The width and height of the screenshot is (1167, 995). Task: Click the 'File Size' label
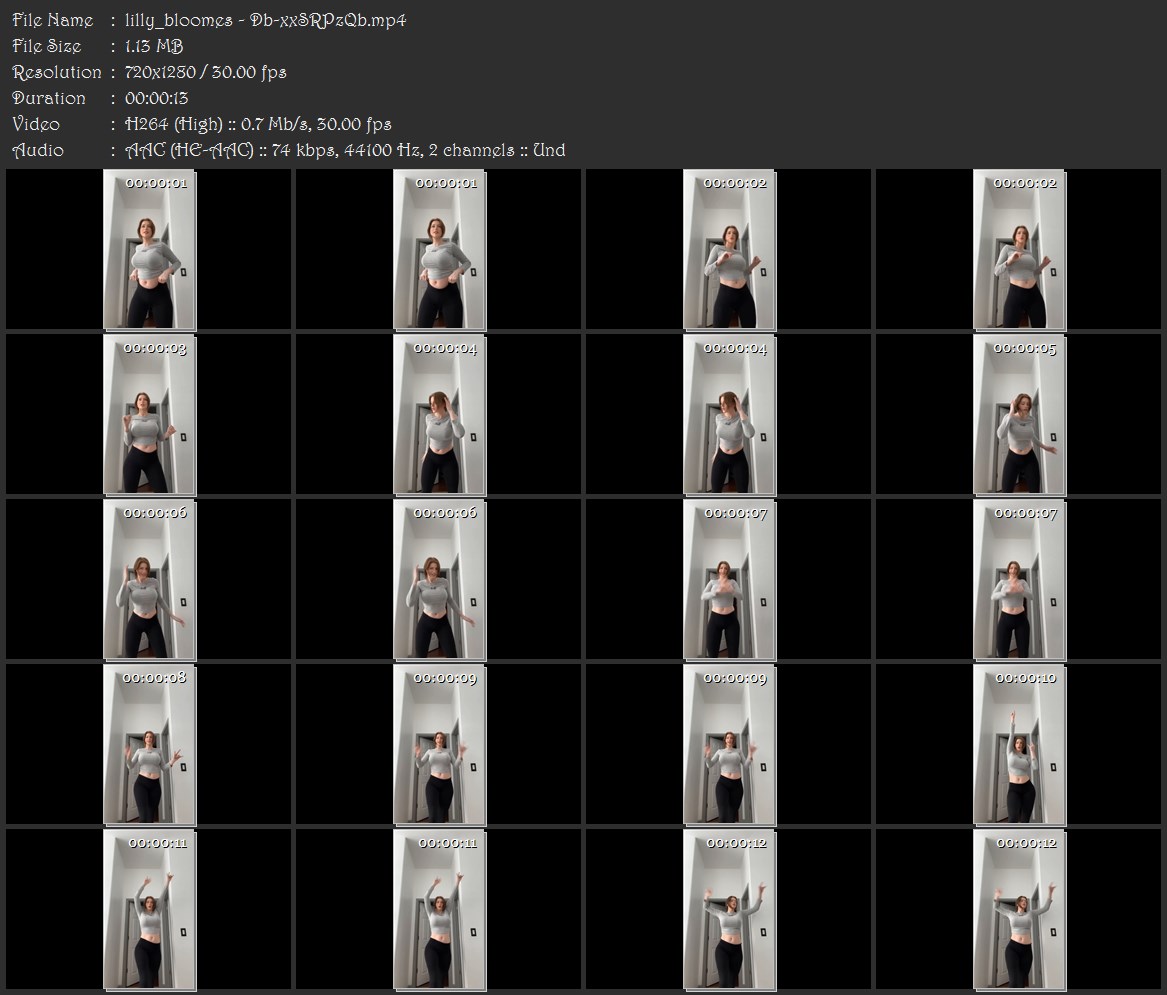(x=47, y=46)
